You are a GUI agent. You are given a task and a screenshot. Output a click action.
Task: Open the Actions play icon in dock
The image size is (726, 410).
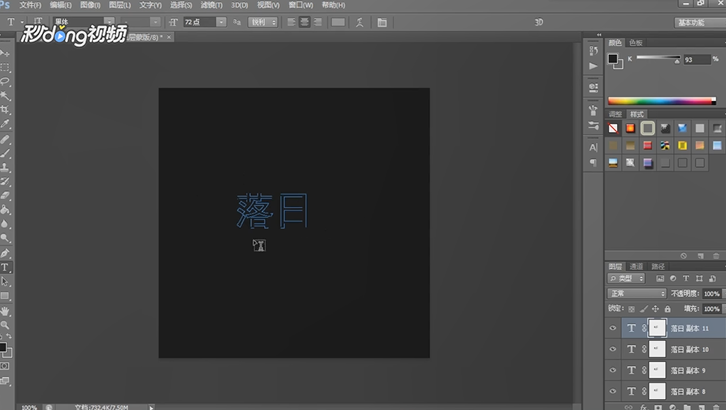pyautogui.click(x=593, y=66)
